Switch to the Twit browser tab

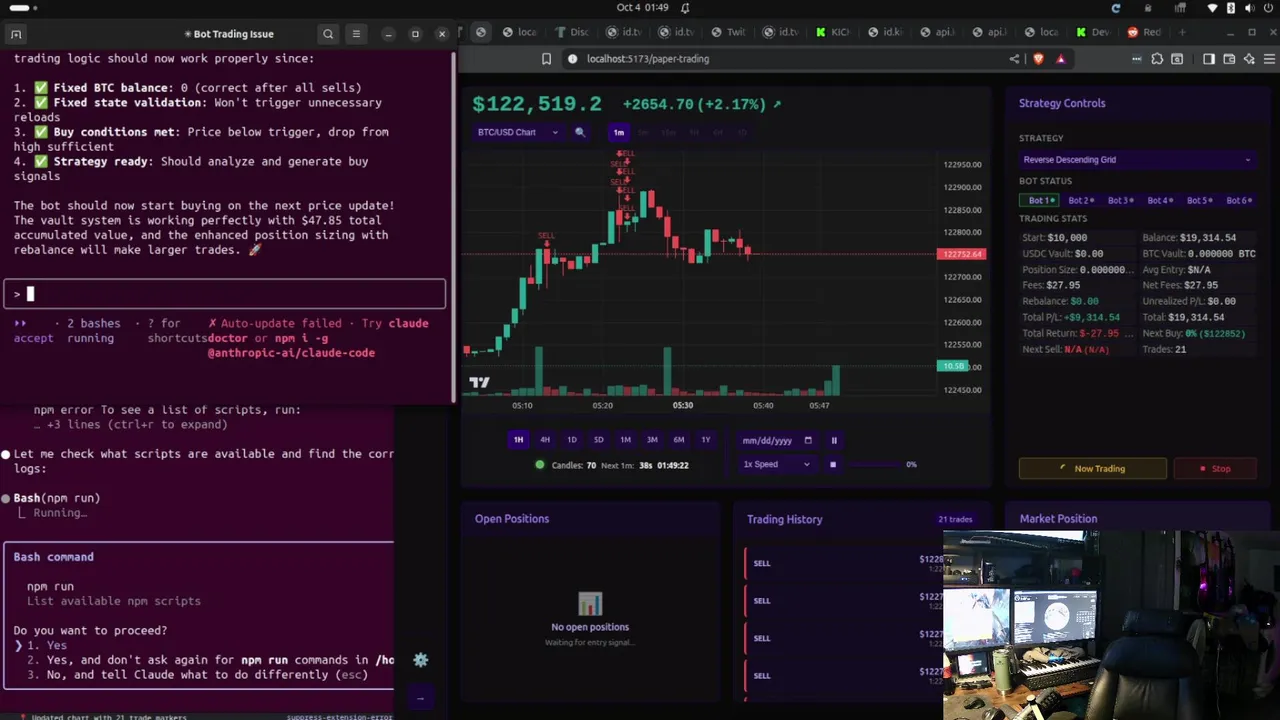[x=729, y=32]
